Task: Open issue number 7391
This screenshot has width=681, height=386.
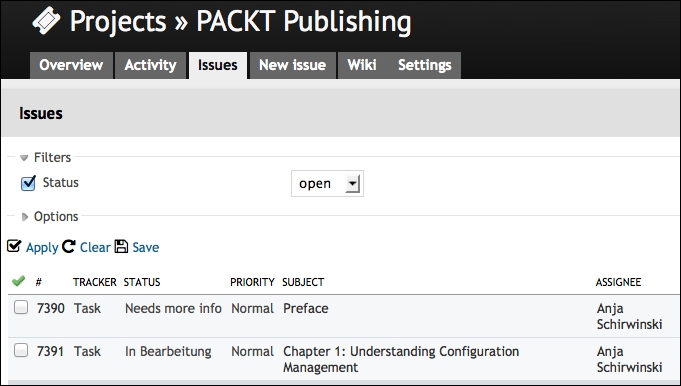Action: point(50,351)
